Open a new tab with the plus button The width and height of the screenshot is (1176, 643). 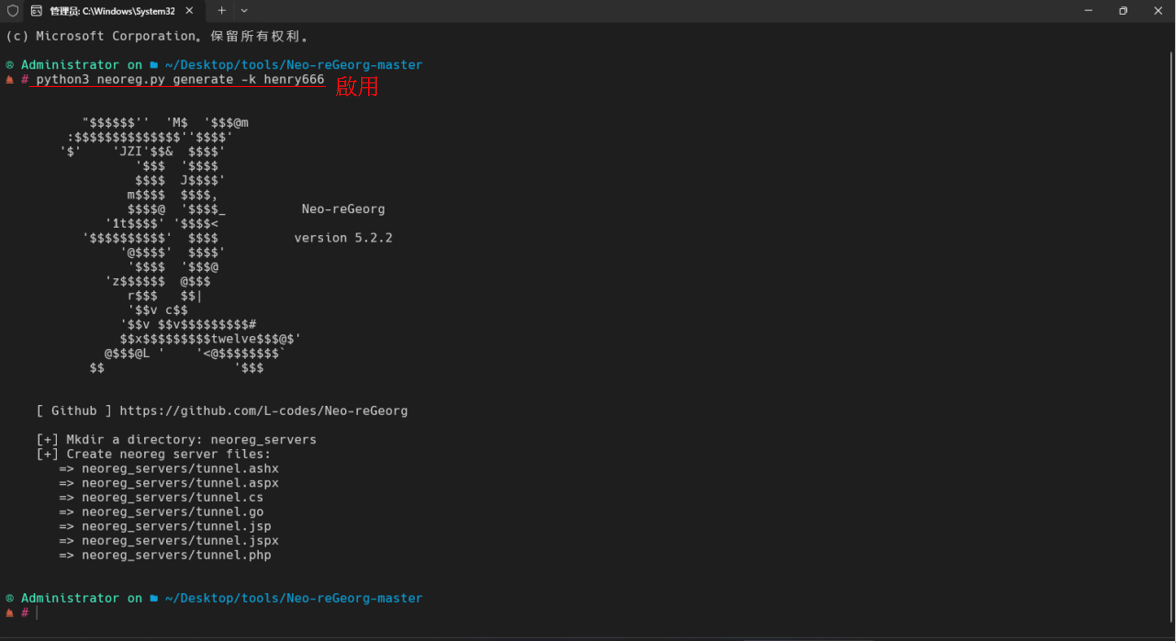[x=221, y=11]
